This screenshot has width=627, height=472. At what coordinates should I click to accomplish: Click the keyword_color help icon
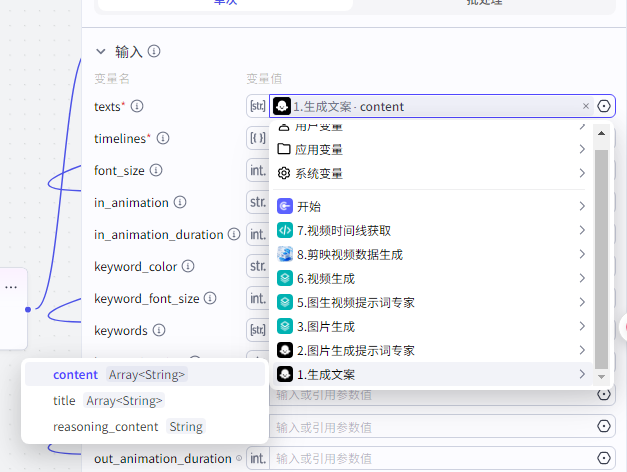pyautogui.click(x=187, y=267)
